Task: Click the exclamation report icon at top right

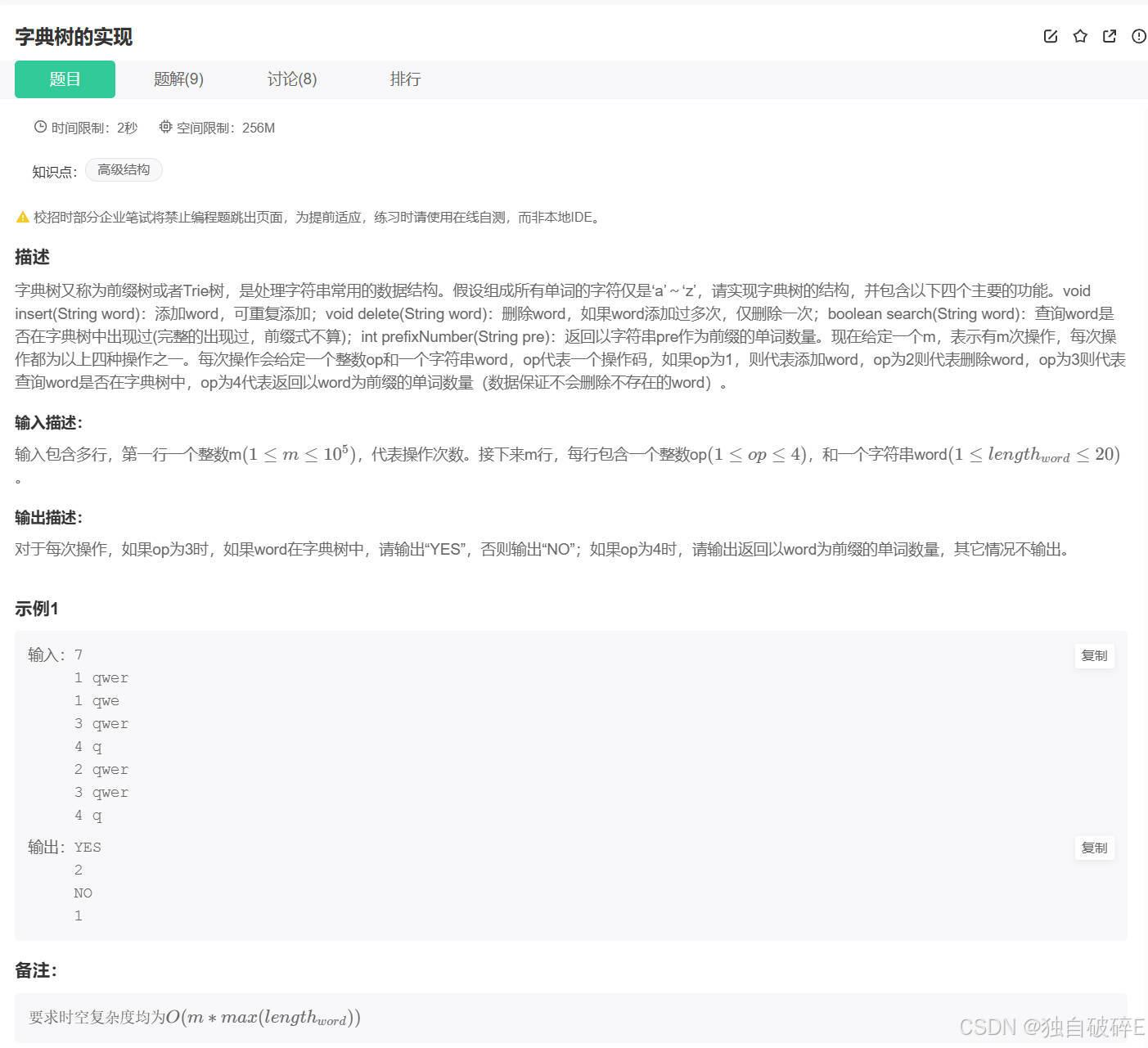Action: click(x=1138, y=36)
